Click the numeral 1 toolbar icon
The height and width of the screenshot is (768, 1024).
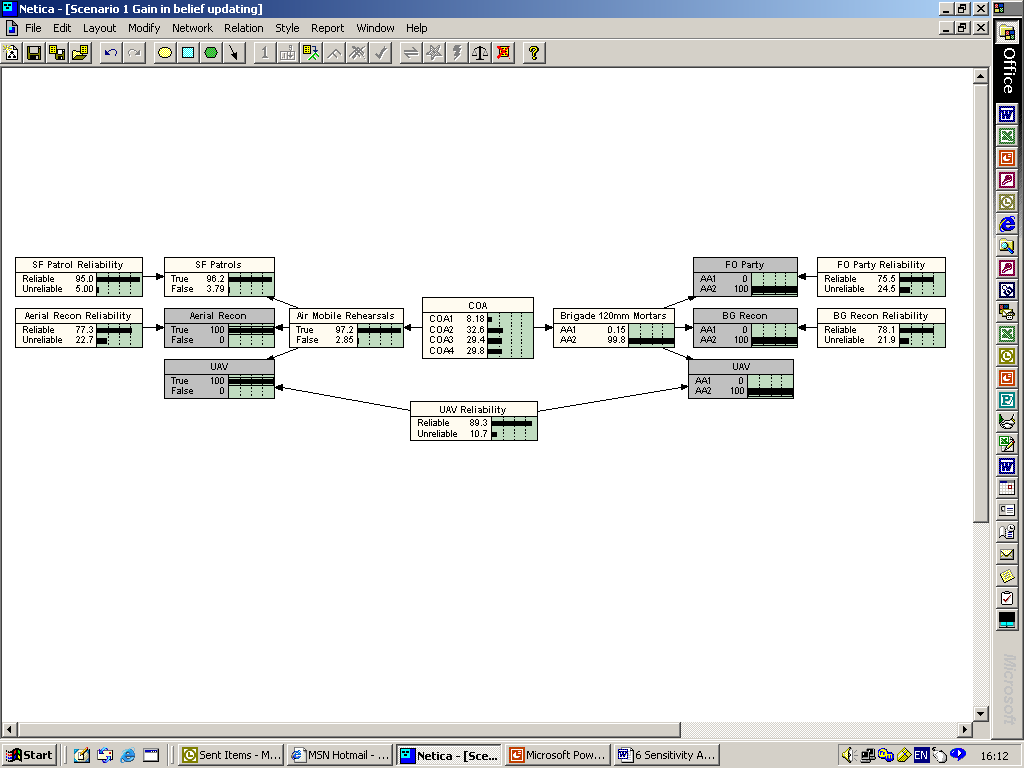coord(264,53)
